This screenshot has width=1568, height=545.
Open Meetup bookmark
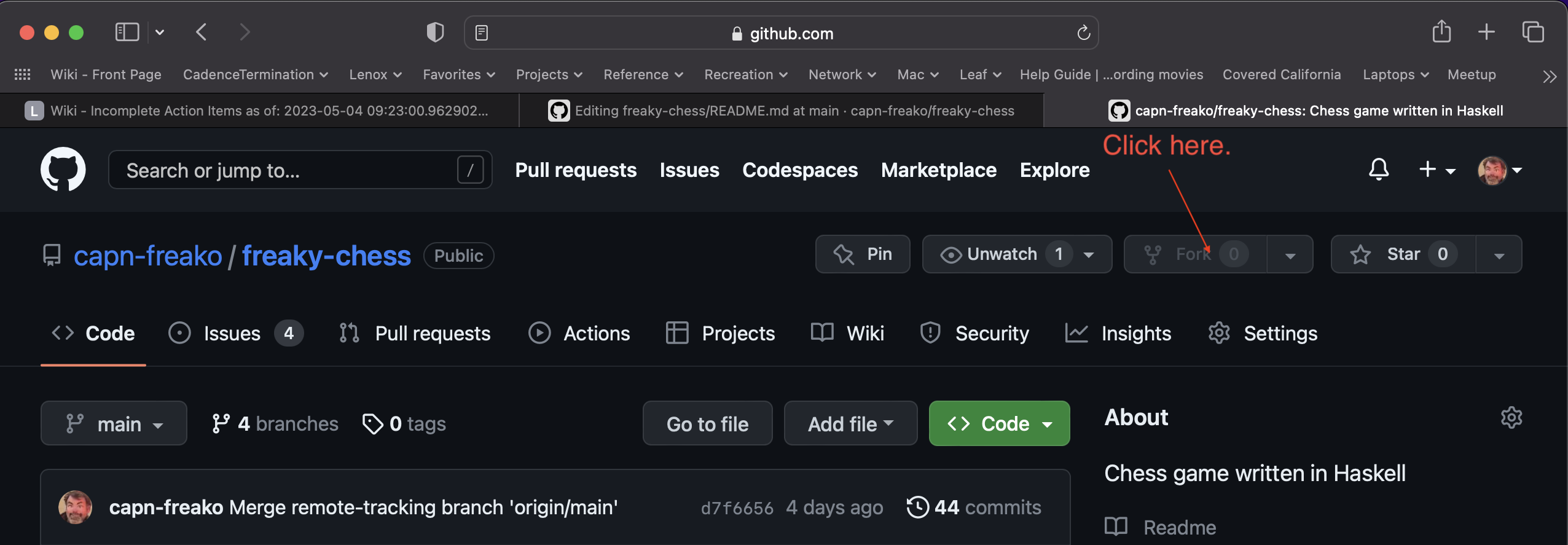click(1472, 74)
